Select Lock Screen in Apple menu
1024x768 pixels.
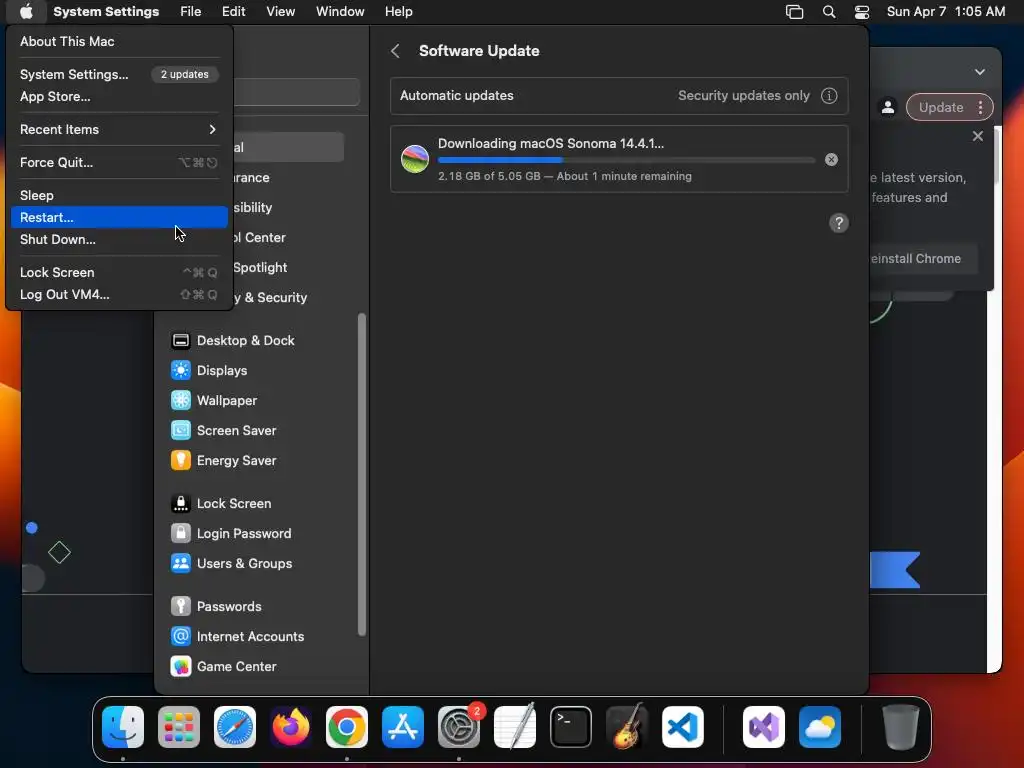(x=119, y=272)
